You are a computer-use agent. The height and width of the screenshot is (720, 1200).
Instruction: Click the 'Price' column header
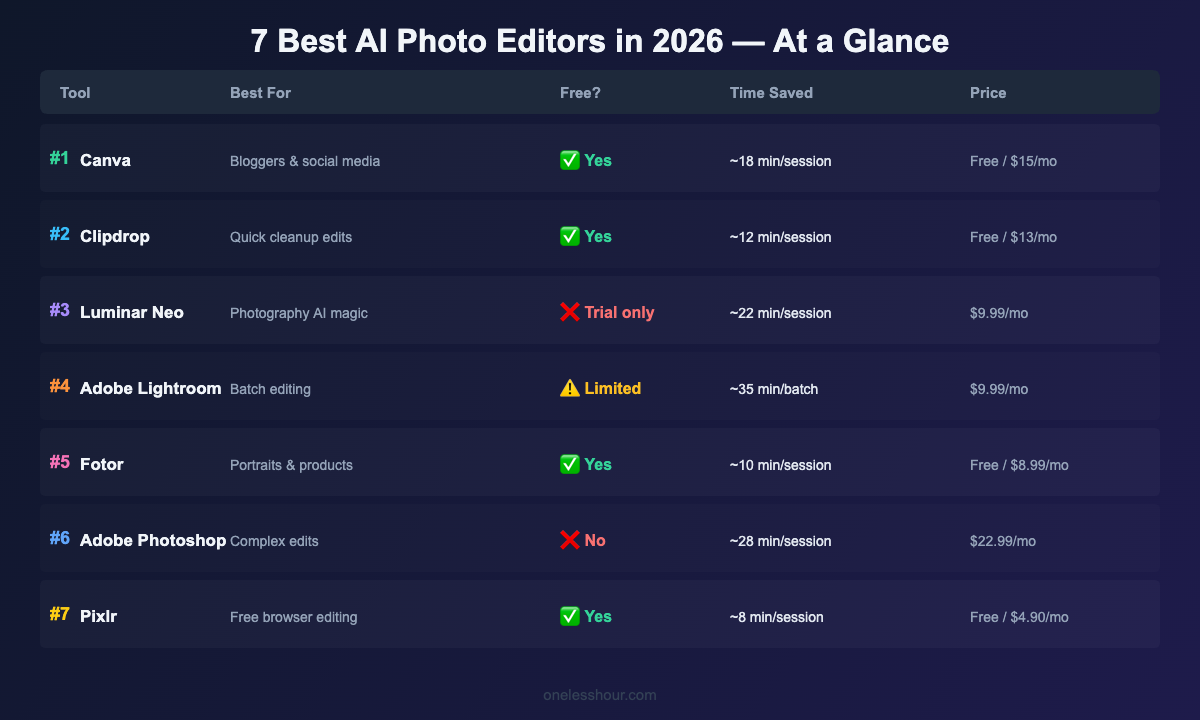tap(988, 93)
